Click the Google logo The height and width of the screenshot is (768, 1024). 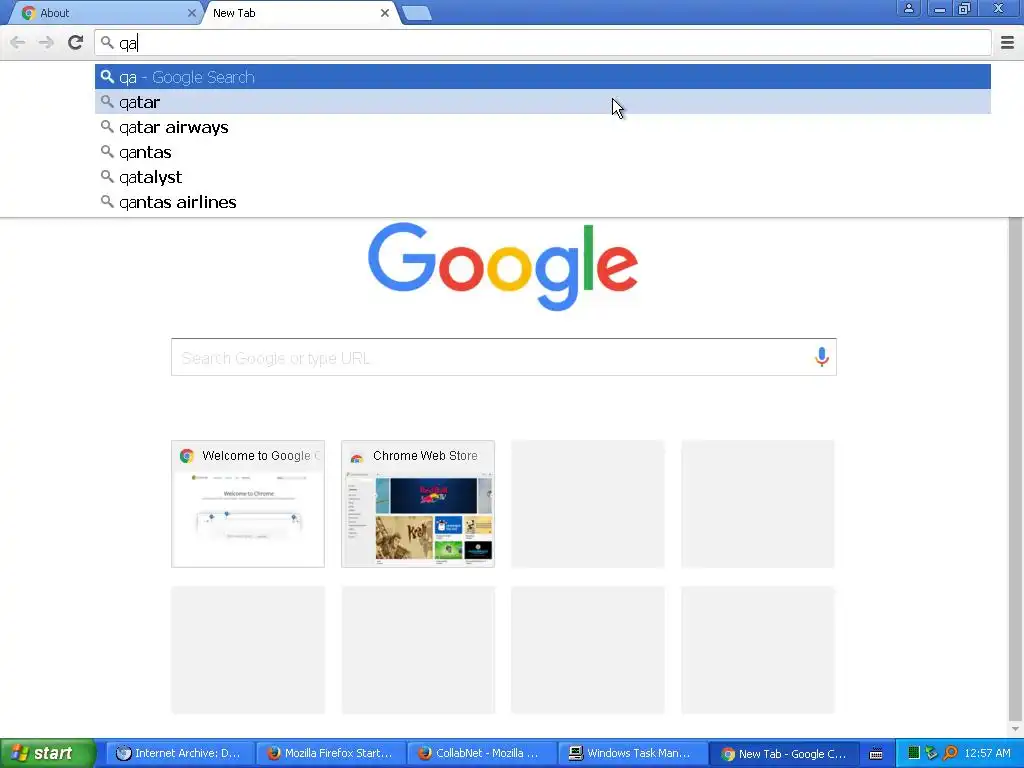(503, 266)
